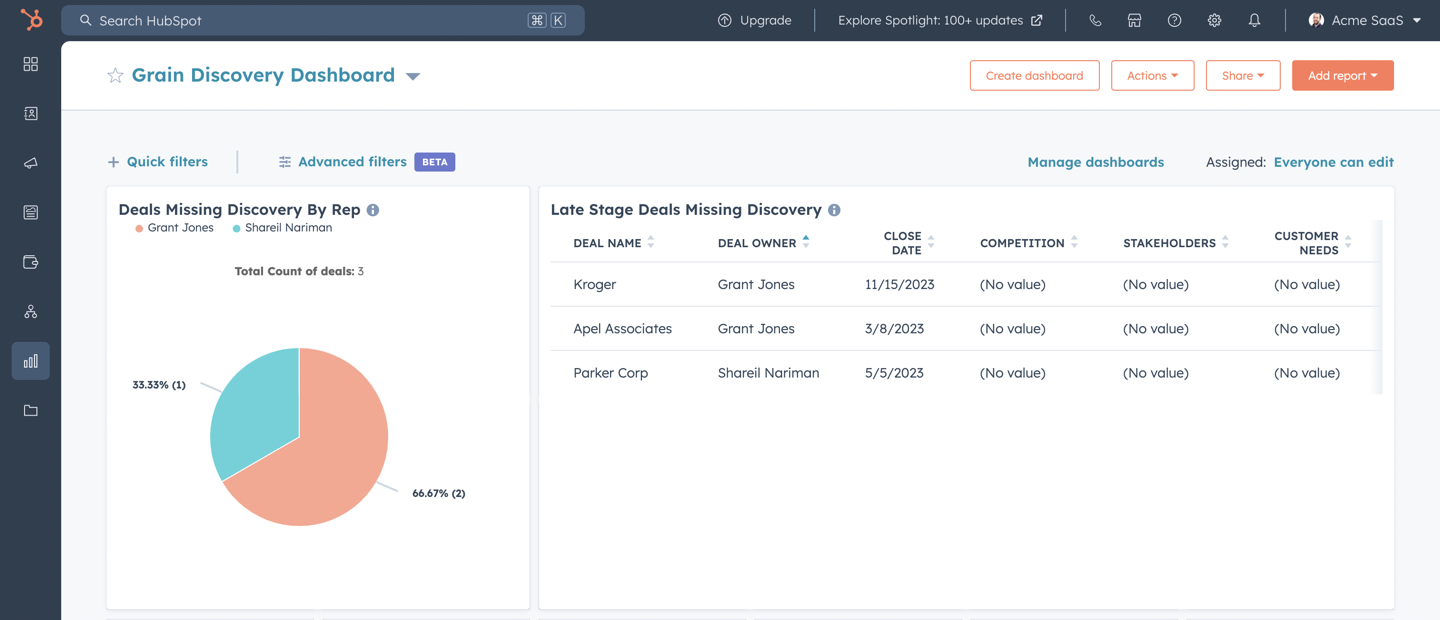Click the Kroger deal name
The width and height of the screenshot is (1440, 620).
click(x=594, y=285)
